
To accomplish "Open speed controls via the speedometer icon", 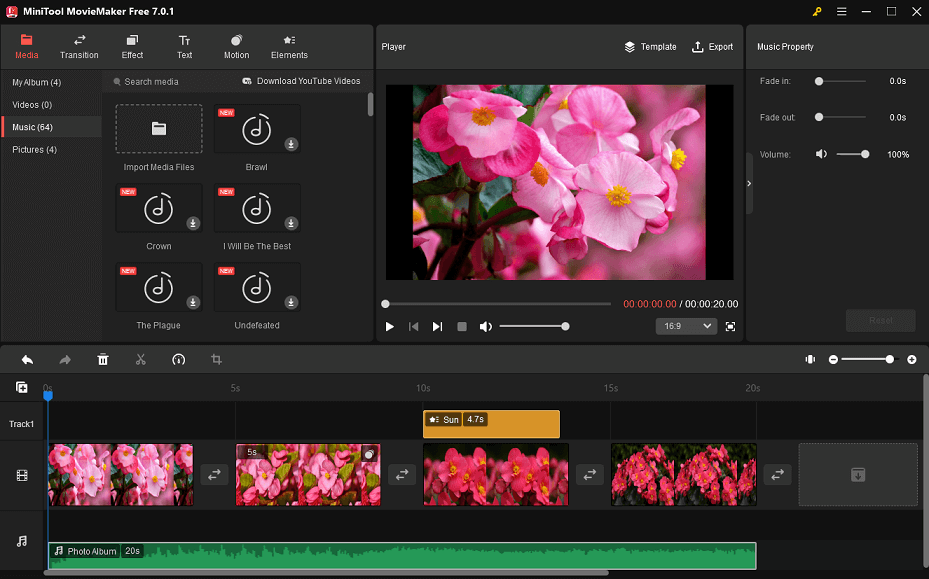I will pos(178,359).
